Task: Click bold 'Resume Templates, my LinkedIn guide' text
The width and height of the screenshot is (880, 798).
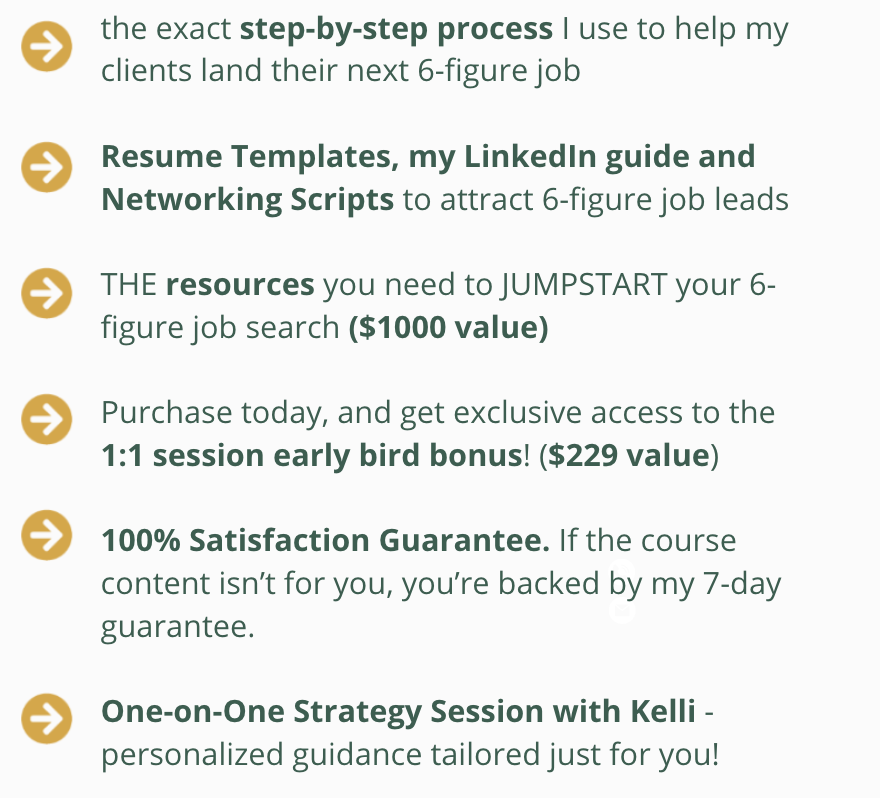Action: click(428, 156)
